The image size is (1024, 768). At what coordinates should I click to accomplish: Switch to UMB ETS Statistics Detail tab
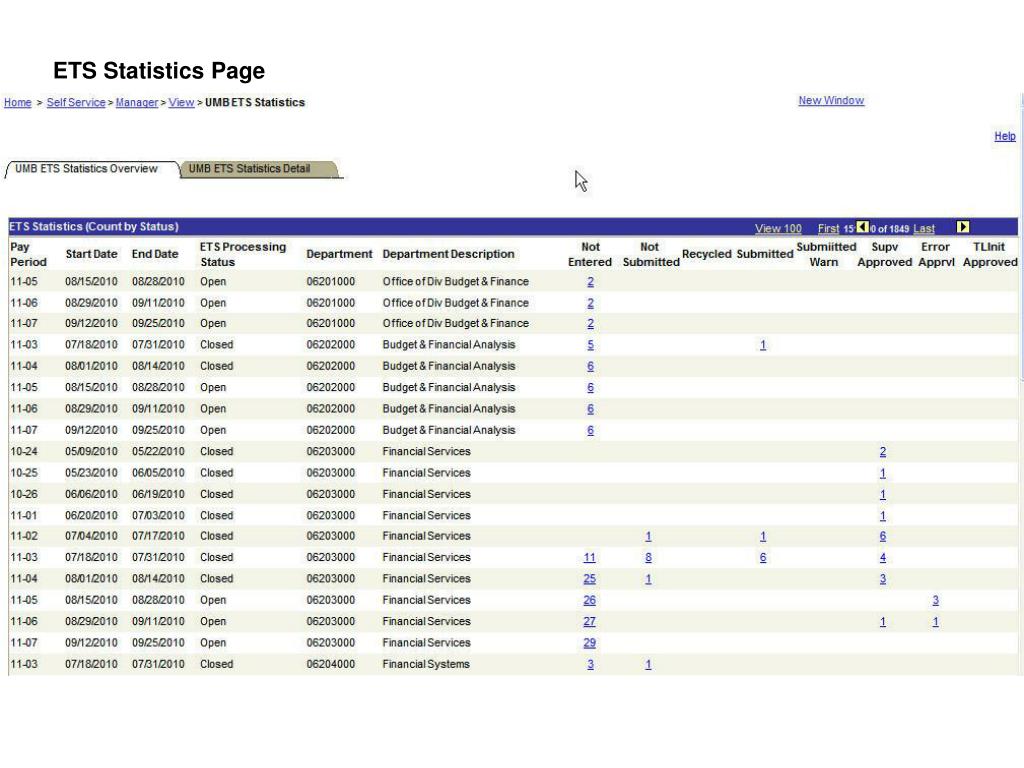[249, 169]
